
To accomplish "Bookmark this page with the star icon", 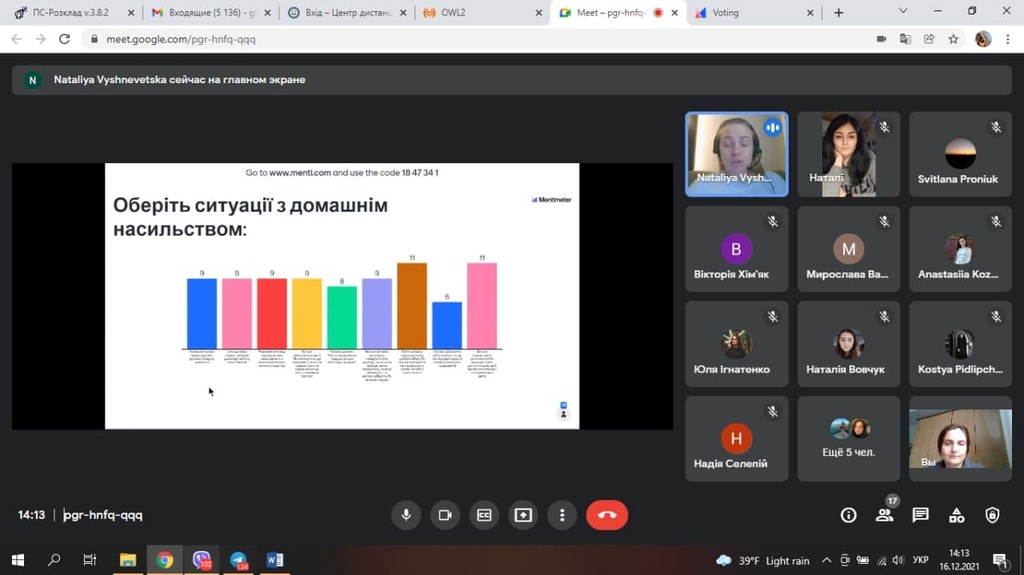I will (x=954, y=39).
